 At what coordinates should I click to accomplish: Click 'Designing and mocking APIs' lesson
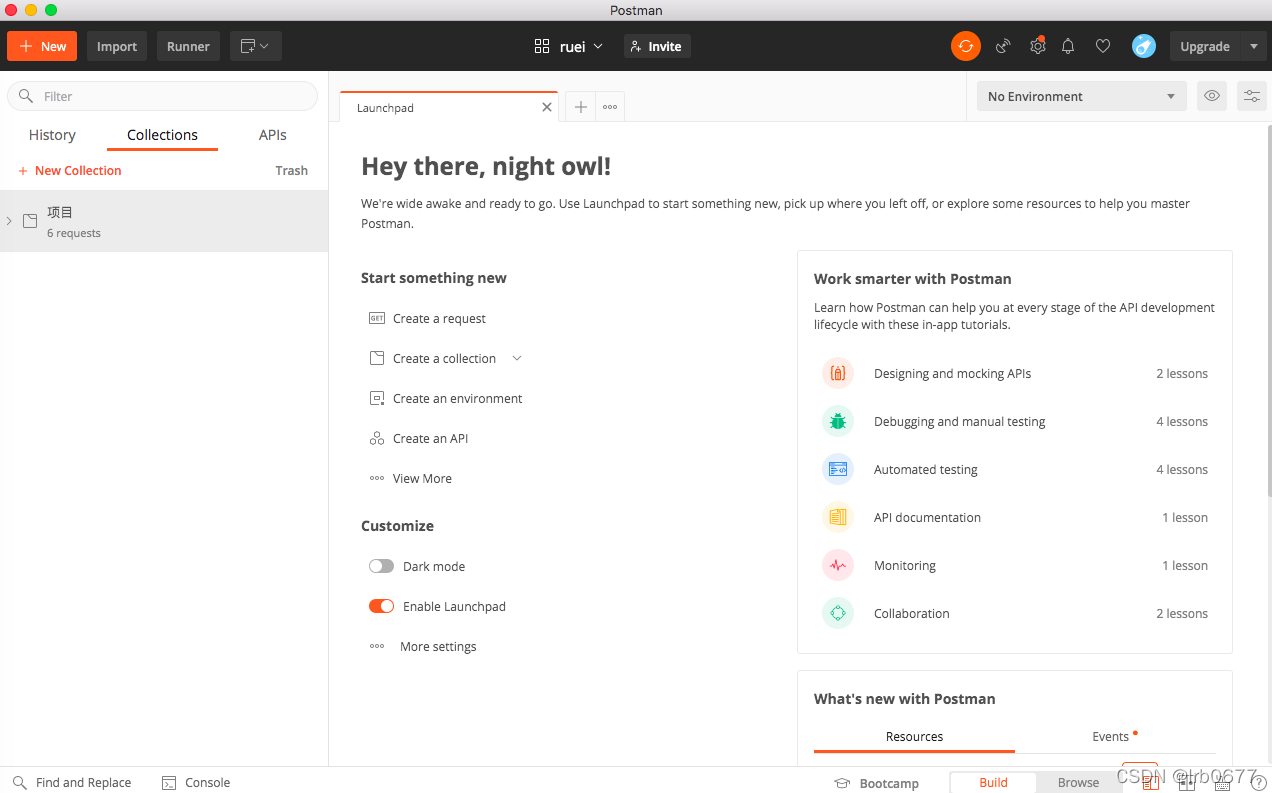tap(952, 373)
